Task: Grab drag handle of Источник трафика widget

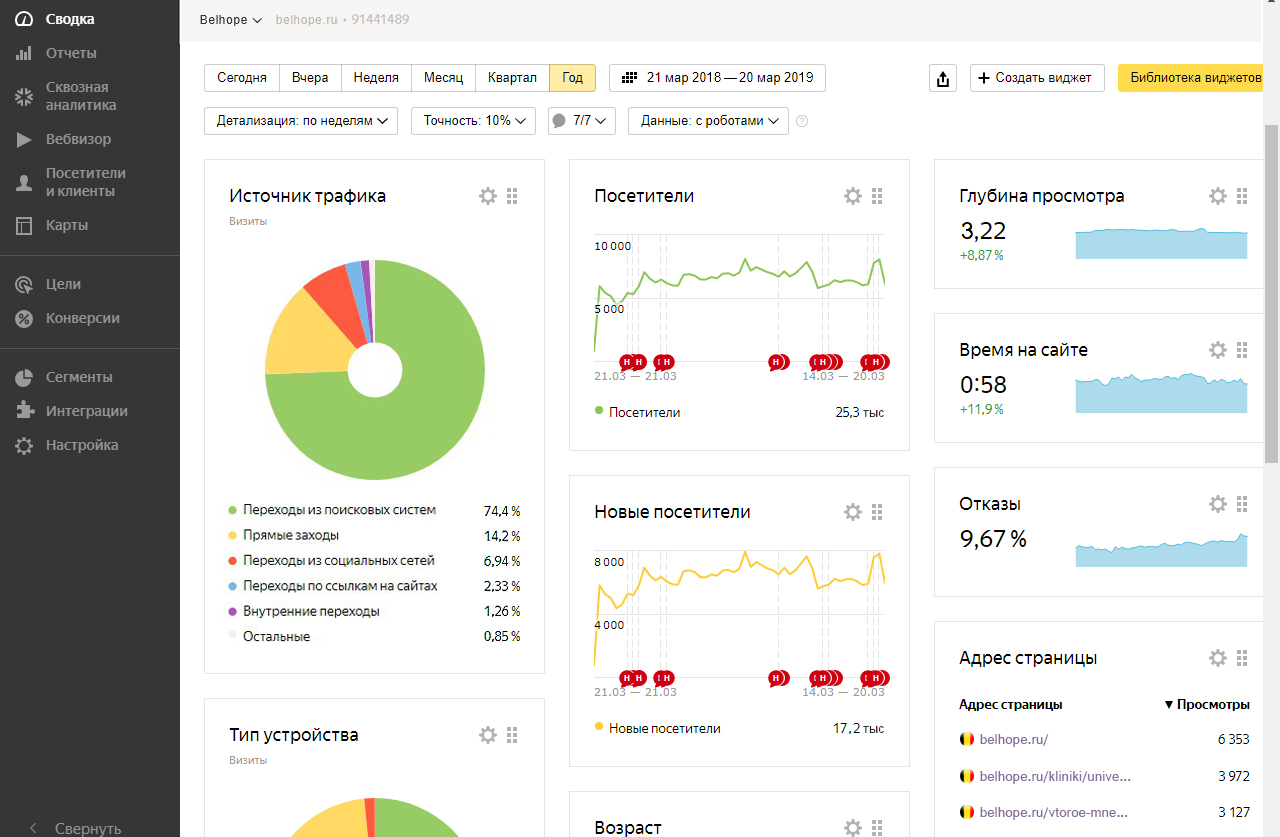Action: coord(512,196)
